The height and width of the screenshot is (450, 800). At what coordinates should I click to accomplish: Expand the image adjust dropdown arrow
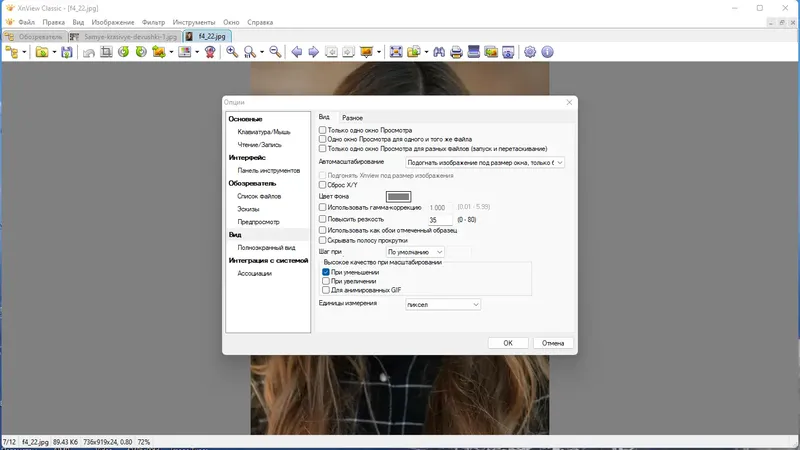tap(197, 52)
